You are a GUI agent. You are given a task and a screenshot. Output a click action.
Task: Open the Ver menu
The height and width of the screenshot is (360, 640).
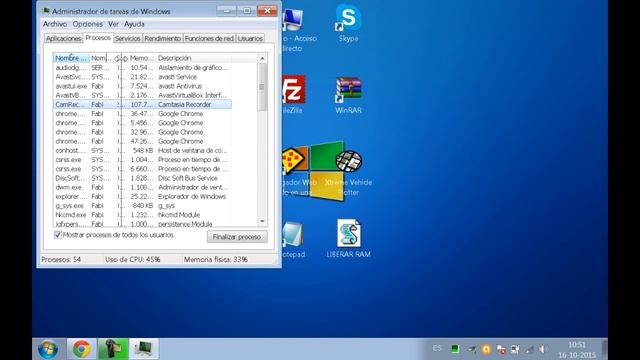pos(113,24)
